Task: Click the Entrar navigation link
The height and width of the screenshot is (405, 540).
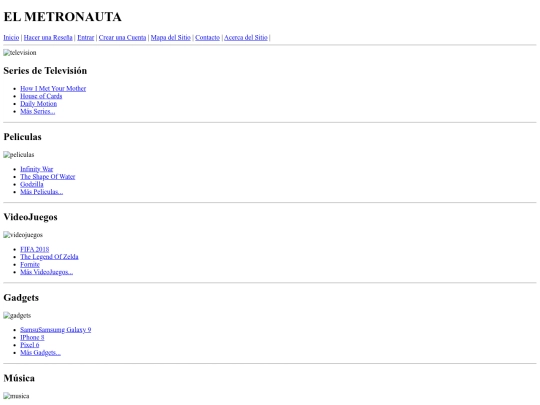Action: pos(86,38)
